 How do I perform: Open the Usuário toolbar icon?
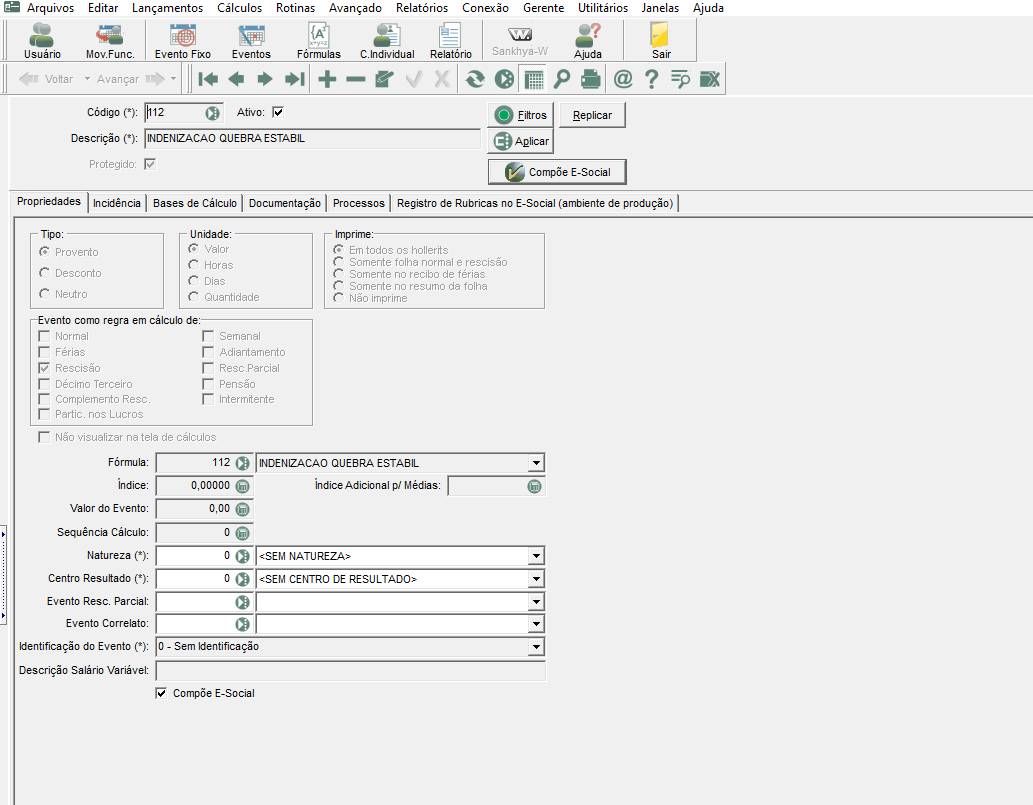[42, 41]
